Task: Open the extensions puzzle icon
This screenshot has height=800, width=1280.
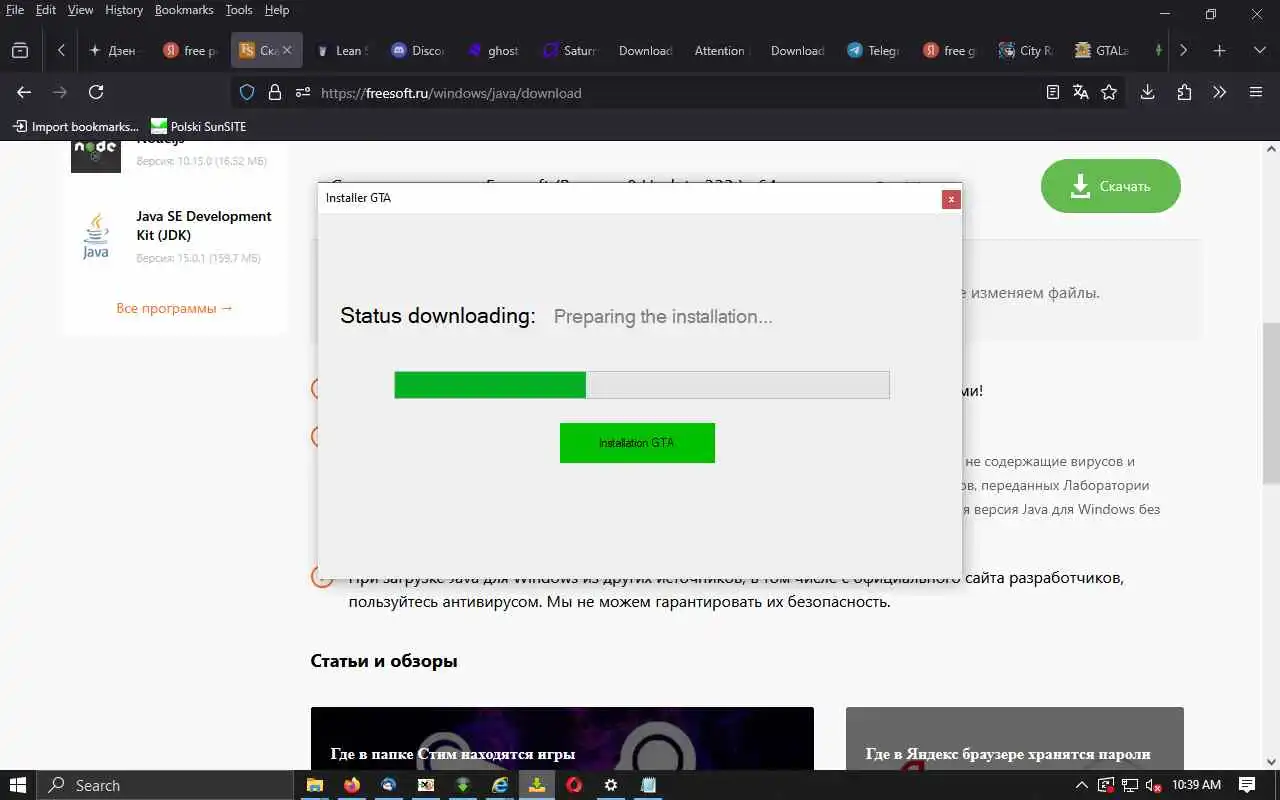Action: pos(1184,92)
